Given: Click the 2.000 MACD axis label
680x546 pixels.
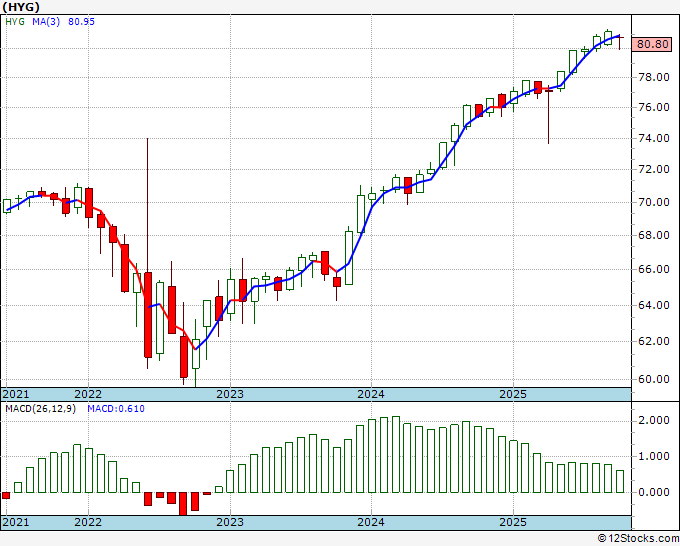Looking at the screenshot, I should 654,420.
